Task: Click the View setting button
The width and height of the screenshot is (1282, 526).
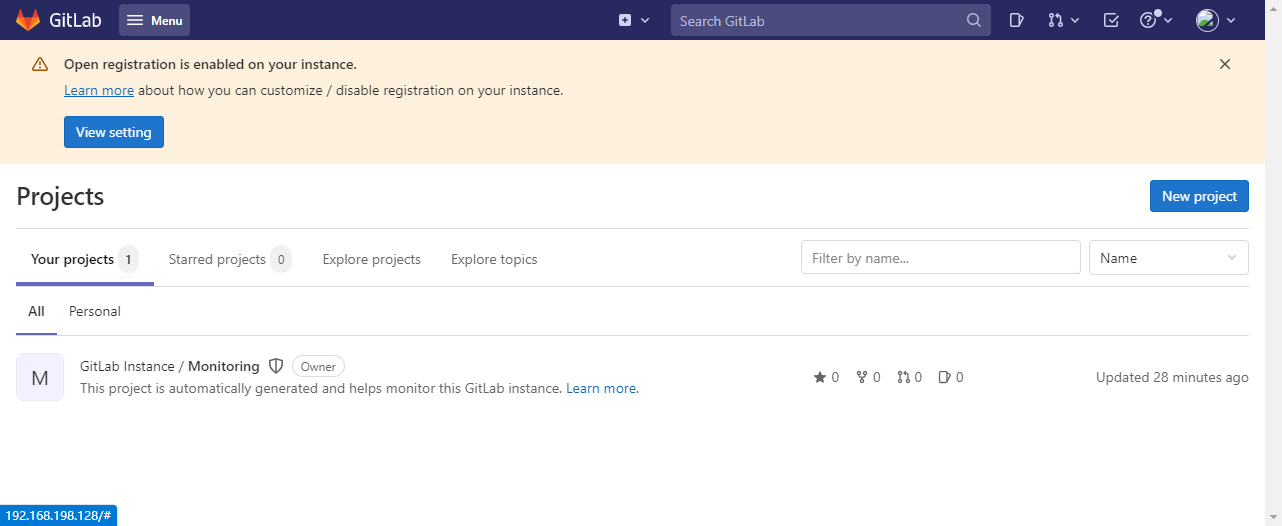Action: [114, 132]
